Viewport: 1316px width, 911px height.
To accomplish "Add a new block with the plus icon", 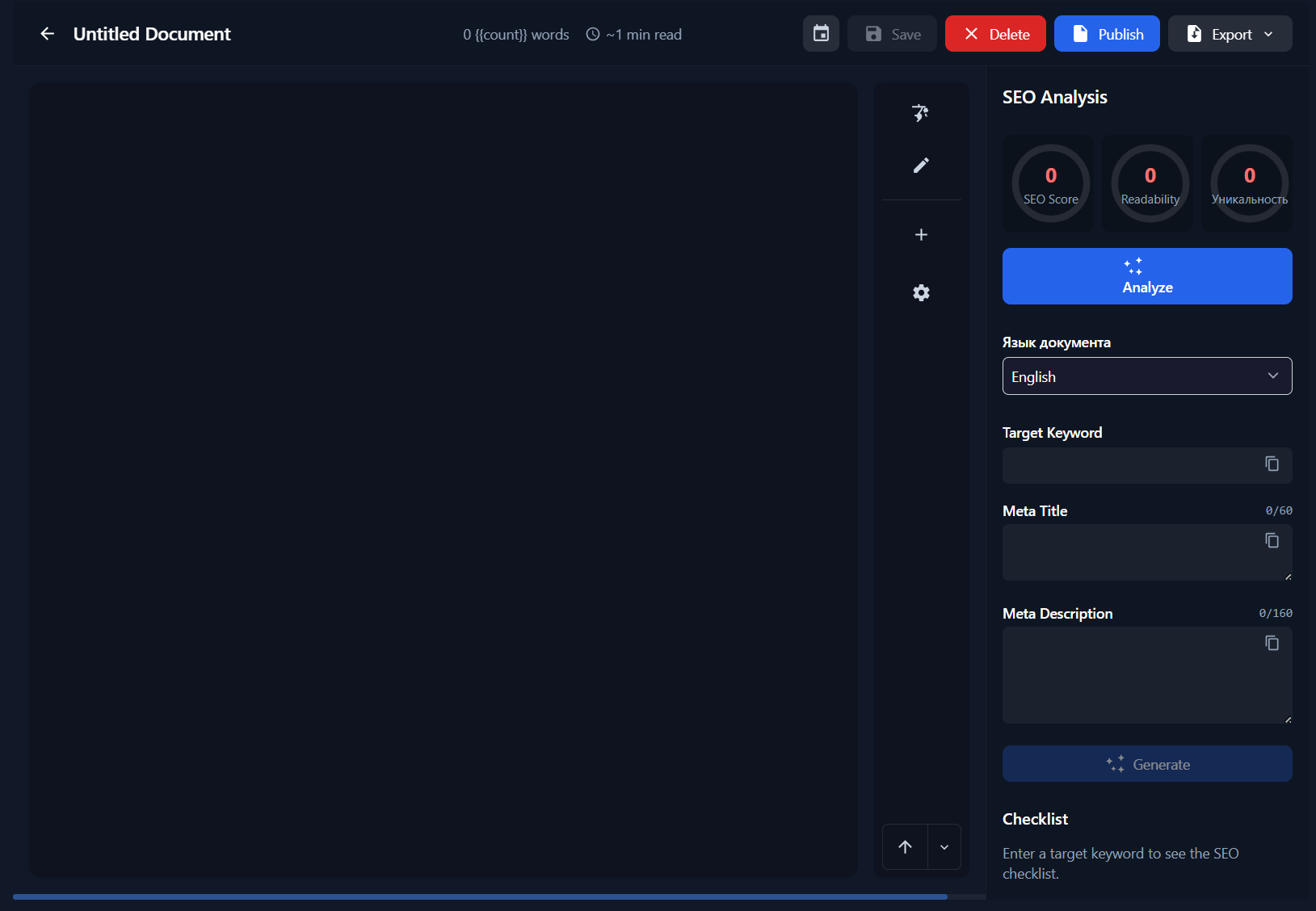I will pos(921,234).
